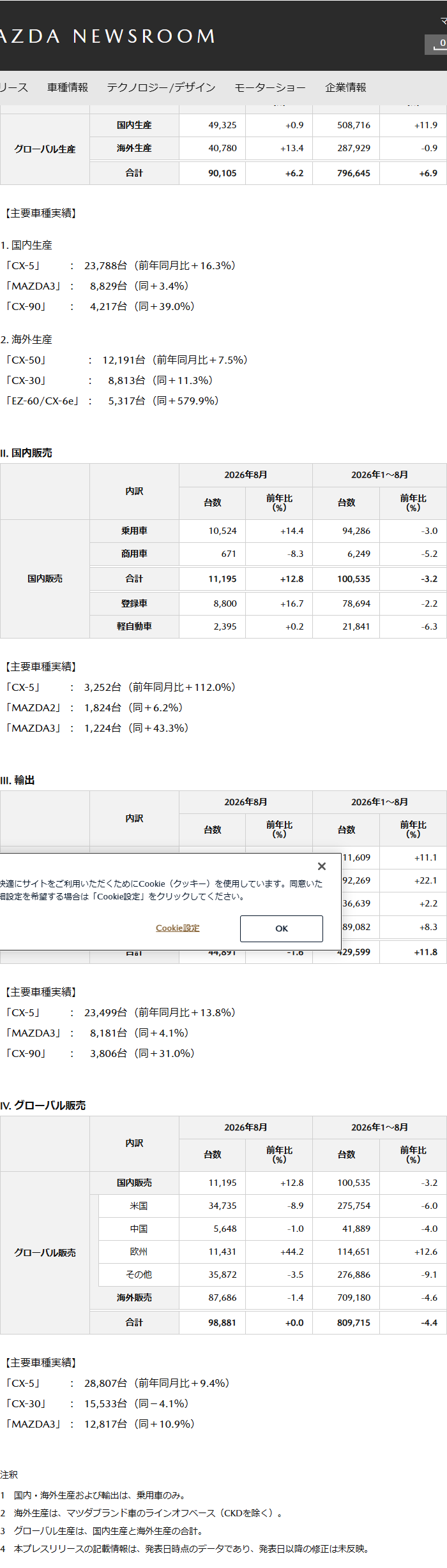Click the IV. グローバル販売 heading
The image size is (447, 1568).
(43, 1106)
